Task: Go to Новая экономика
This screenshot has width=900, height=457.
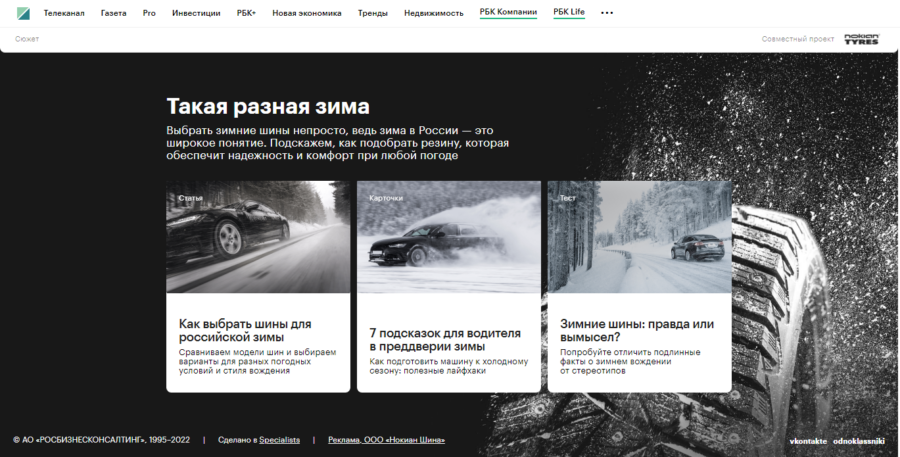Action: click(x=307, y=13)
